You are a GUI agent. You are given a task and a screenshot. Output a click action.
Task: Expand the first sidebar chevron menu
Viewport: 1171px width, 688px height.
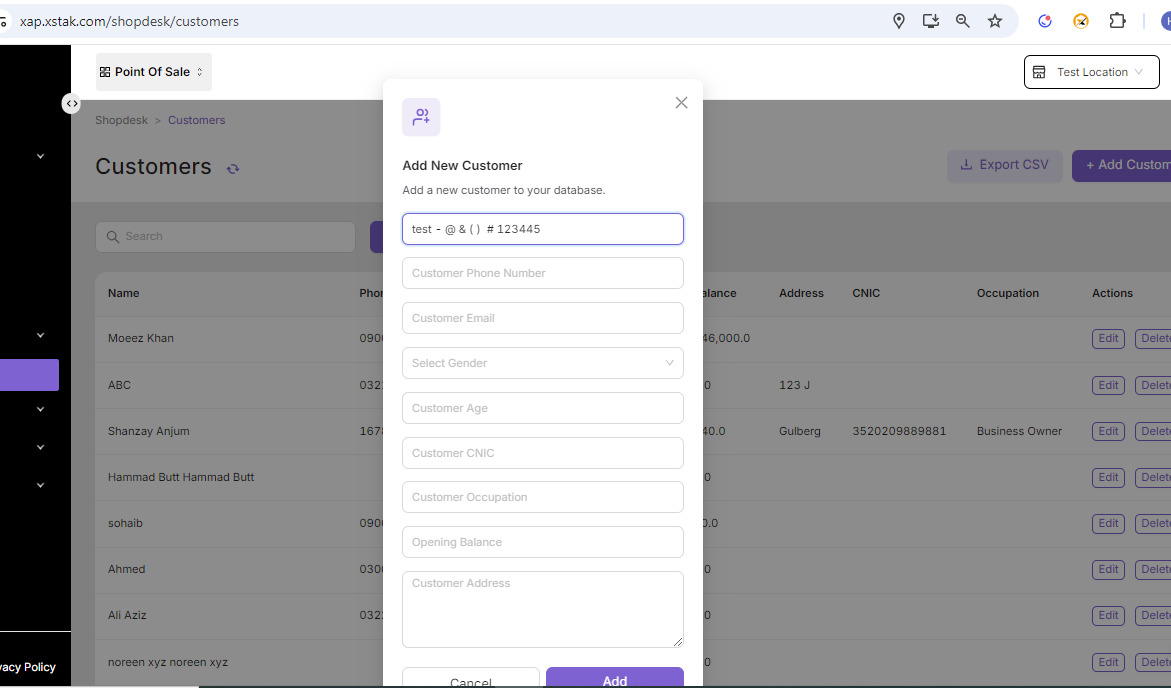(x=41, y=156)
